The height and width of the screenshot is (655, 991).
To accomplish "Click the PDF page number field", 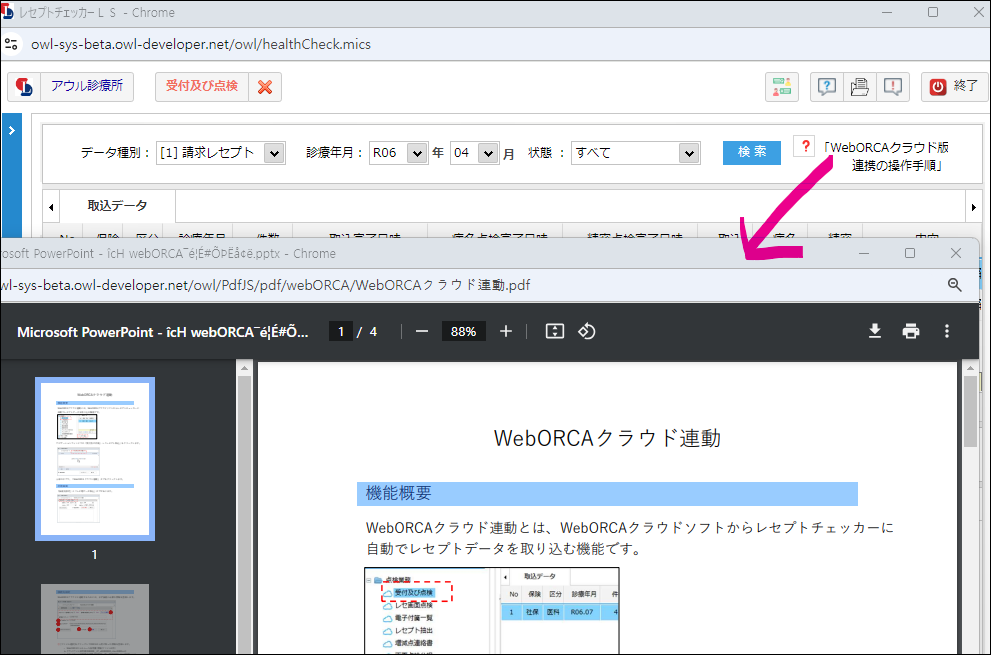I will pyautogui.click(x=341, y=331).
